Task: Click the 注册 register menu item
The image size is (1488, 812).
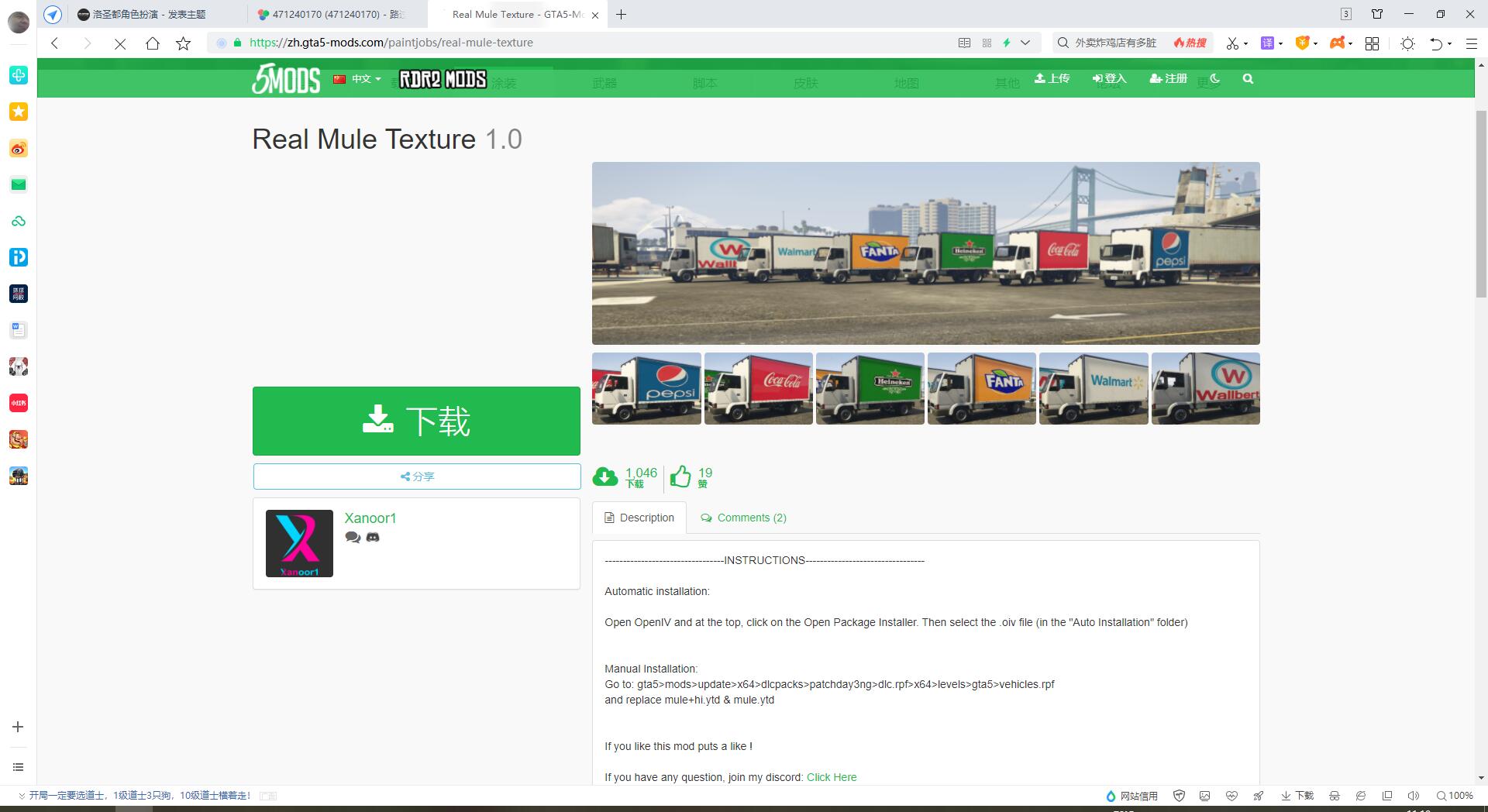Action: pyautogui.click(x=1168, y=78)
